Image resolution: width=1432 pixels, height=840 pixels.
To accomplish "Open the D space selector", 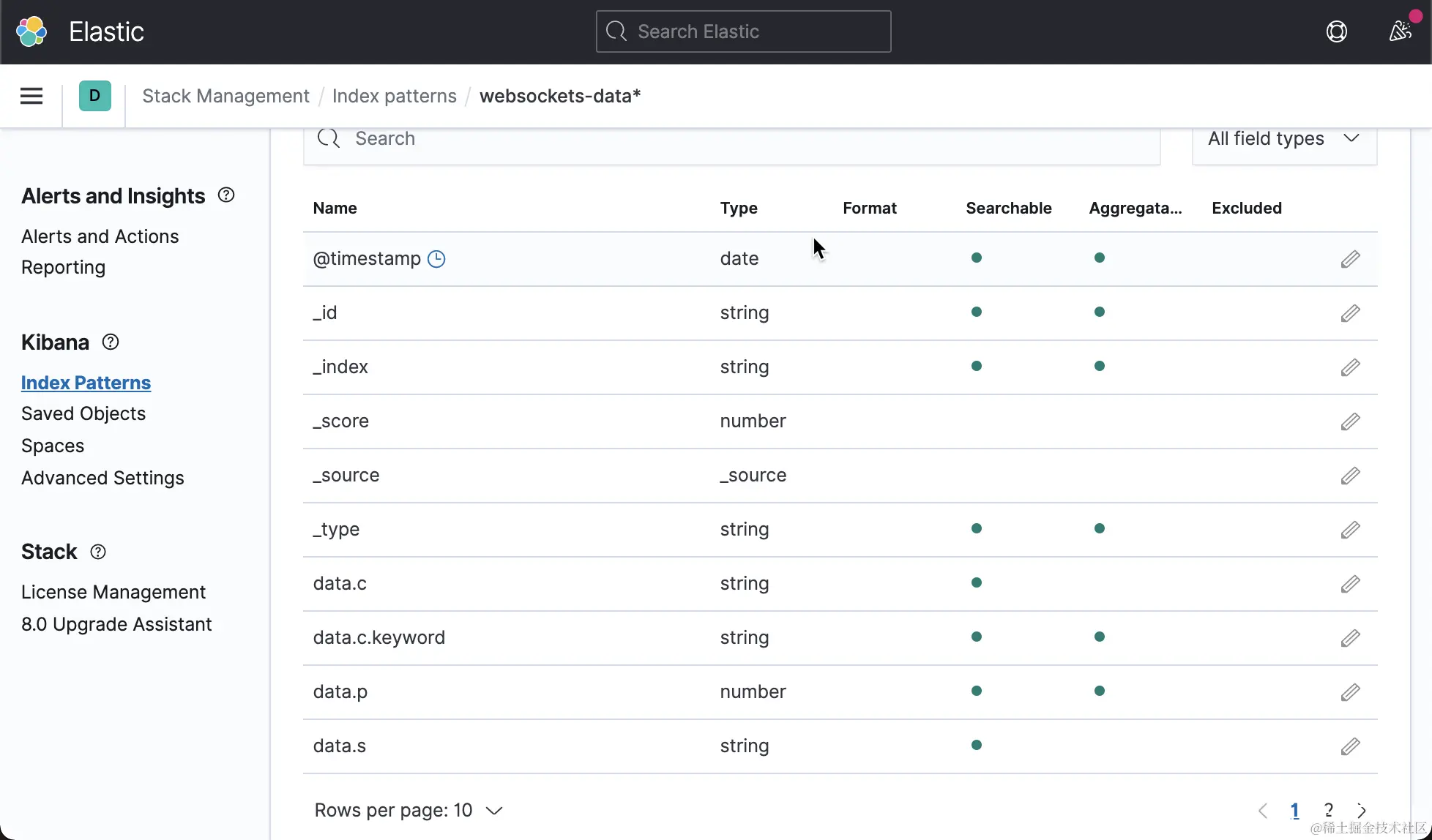I will click(94, 96).
